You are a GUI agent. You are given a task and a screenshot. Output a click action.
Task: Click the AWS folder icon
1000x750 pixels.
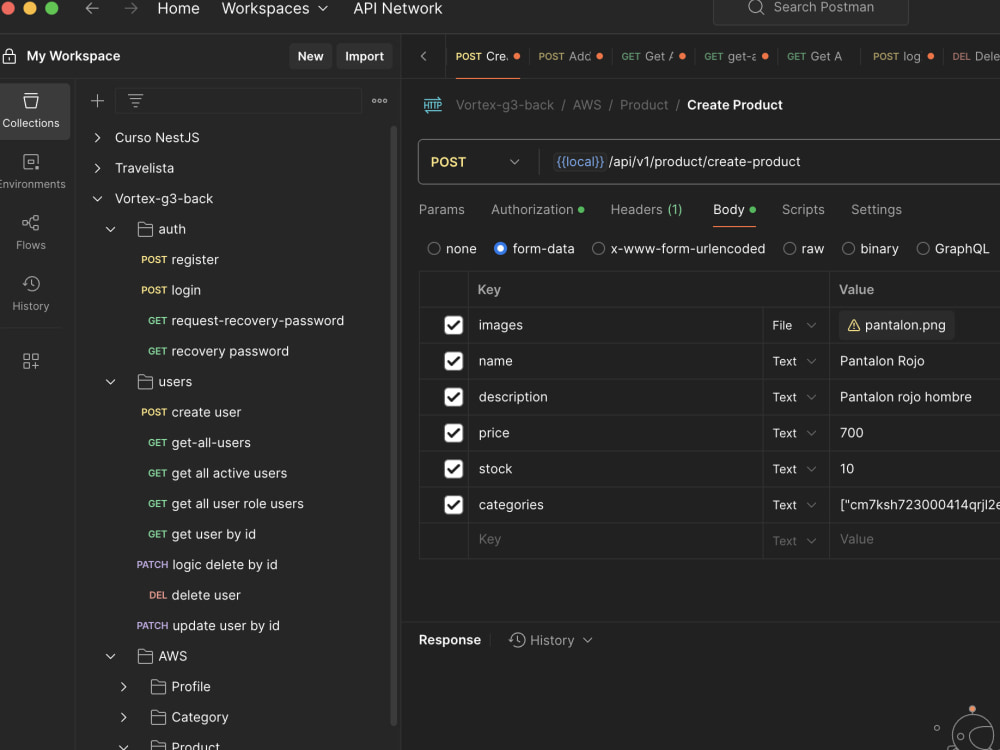click(x=145, y=656)
